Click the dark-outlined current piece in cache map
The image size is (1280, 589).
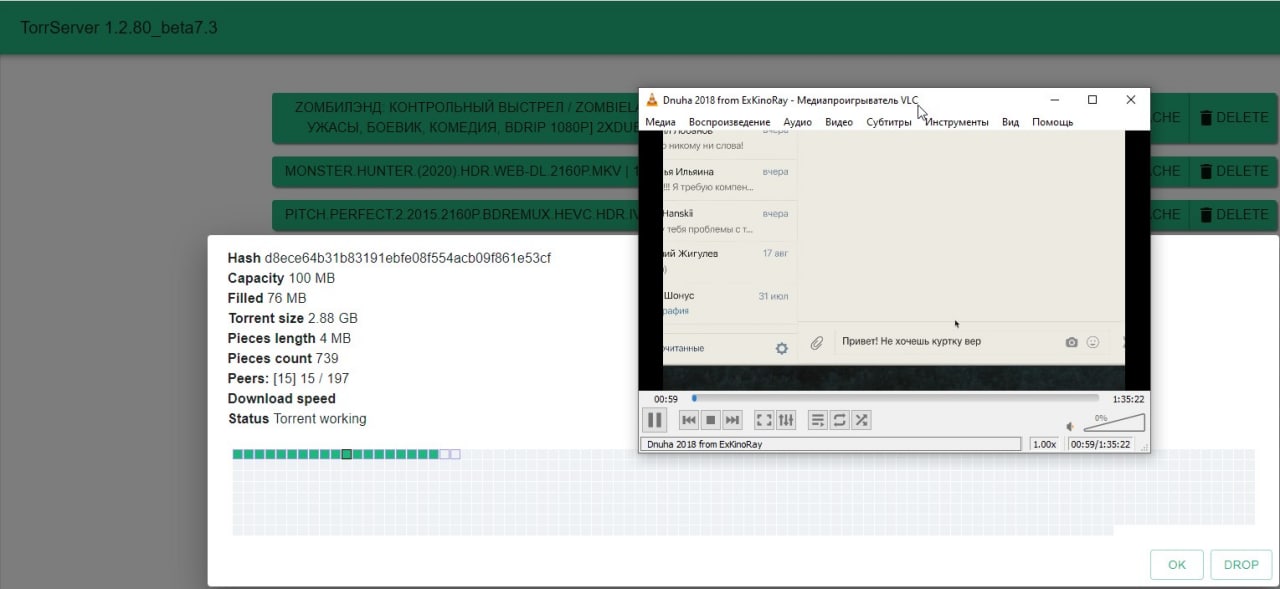[346, 454]
